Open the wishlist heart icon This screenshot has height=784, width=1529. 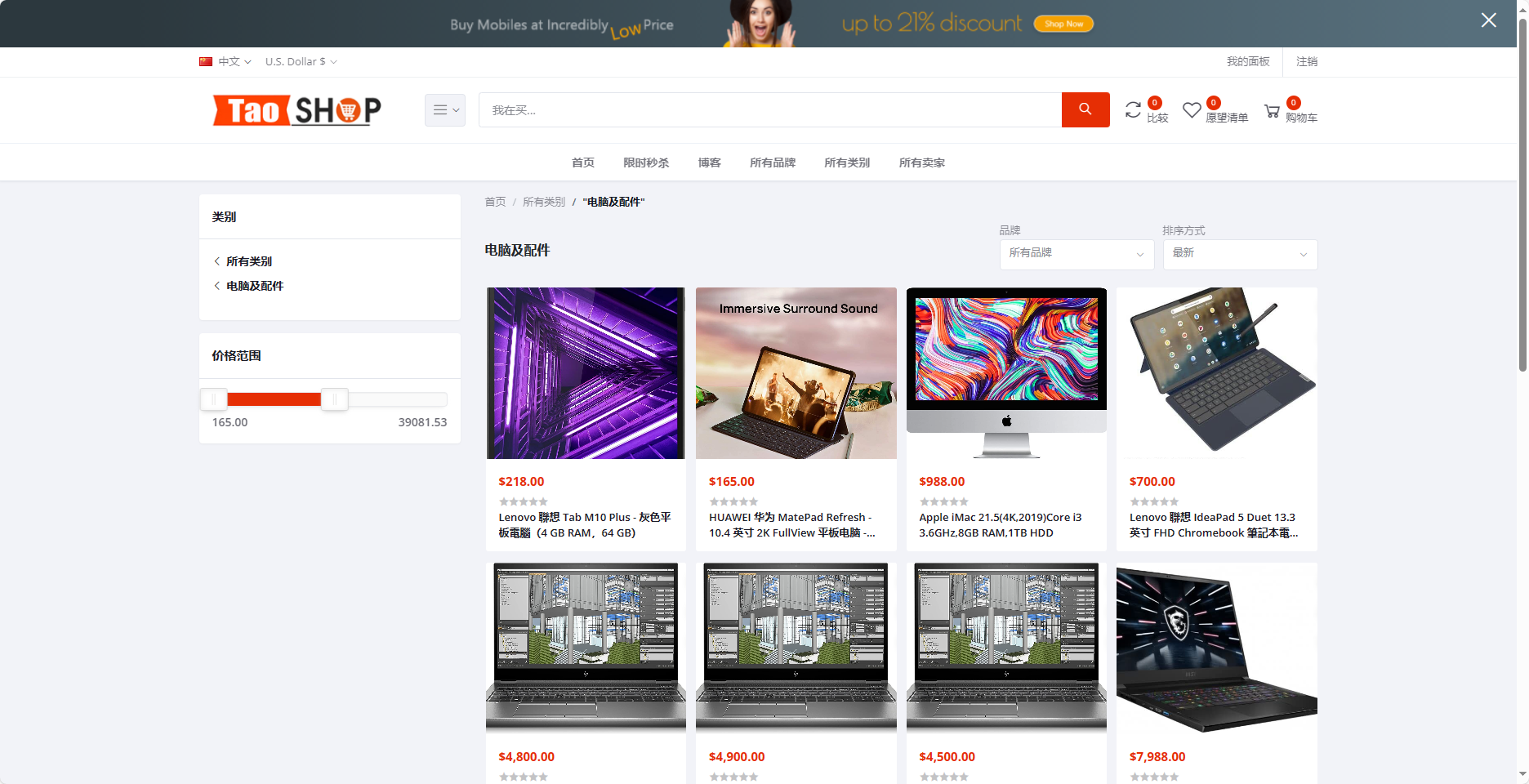point(1192,109)
